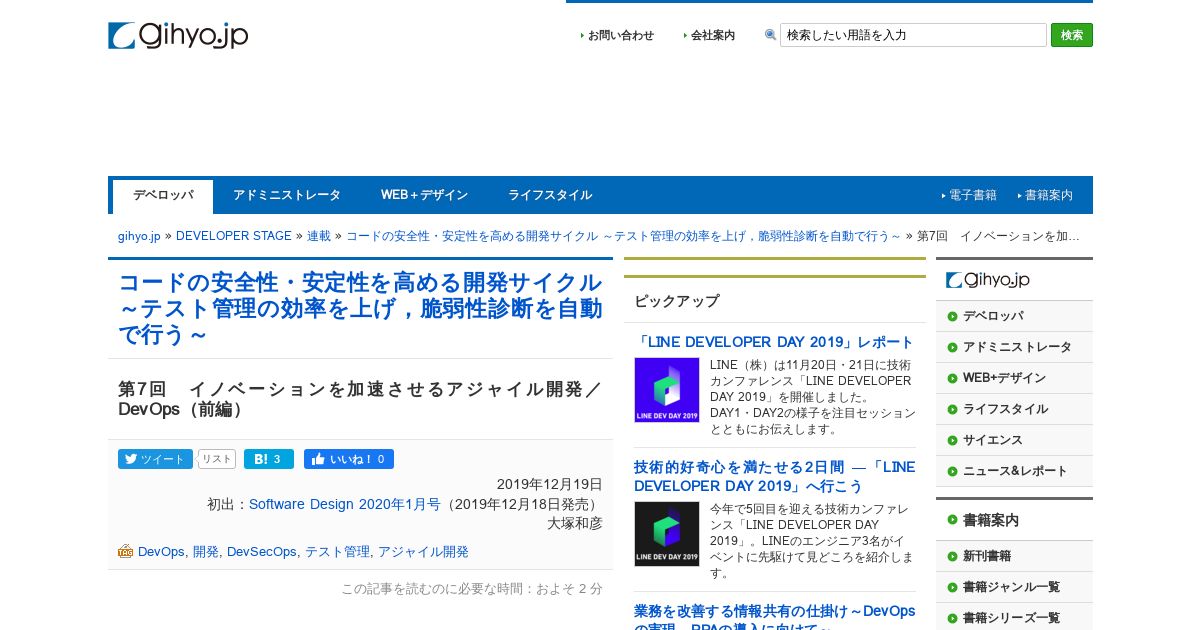Open sidebar ライフスタイル item
1200x630 pixels.
click(1014, 409)
